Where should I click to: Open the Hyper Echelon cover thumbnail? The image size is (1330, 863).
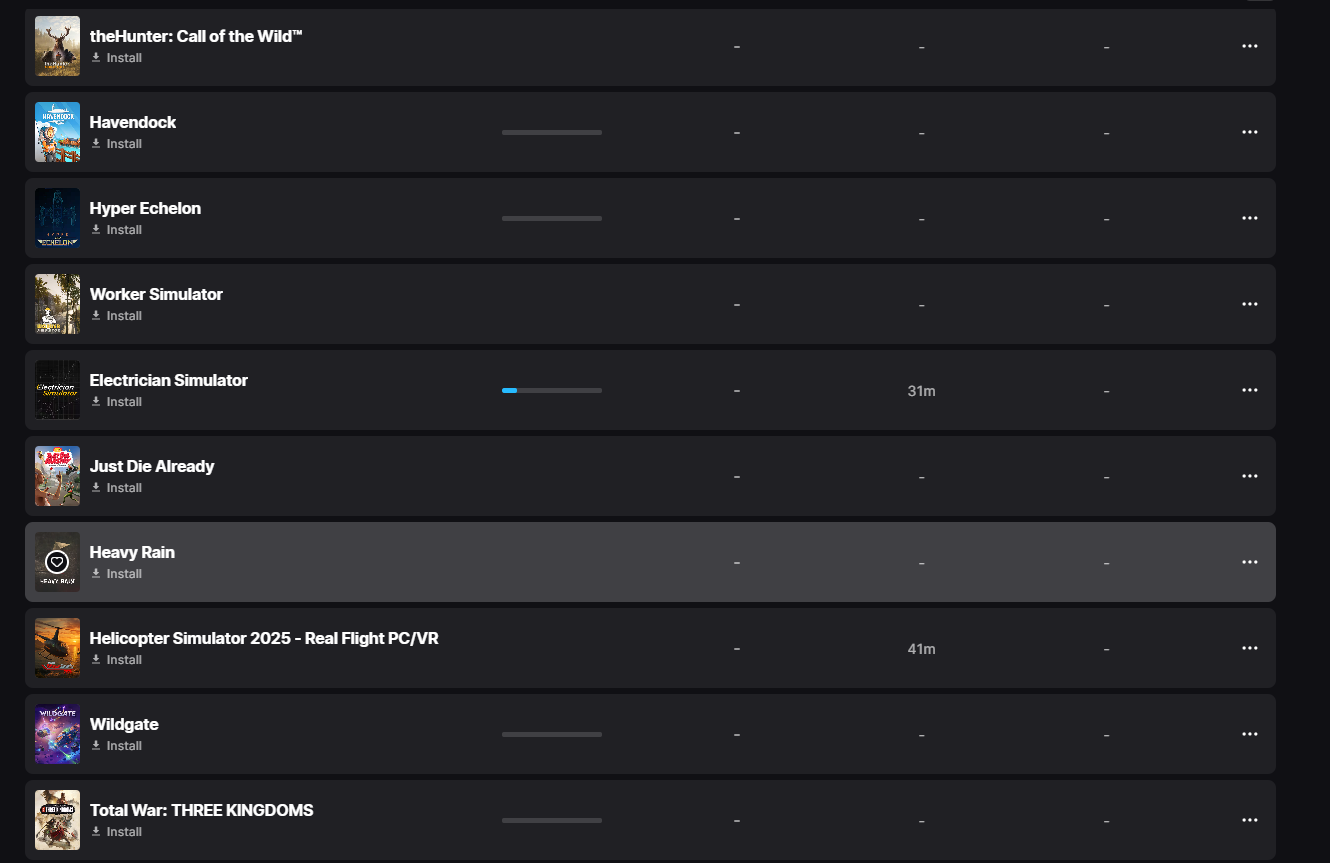tap(57, 218)
